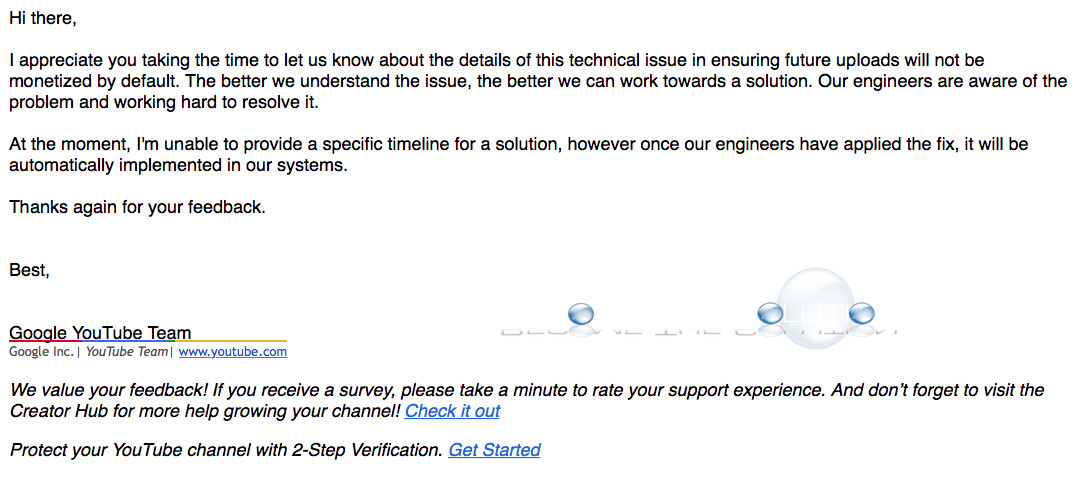Click the Best sign-off text
The width and height of the screenshot is (1084, 487).
coord(30,270)
